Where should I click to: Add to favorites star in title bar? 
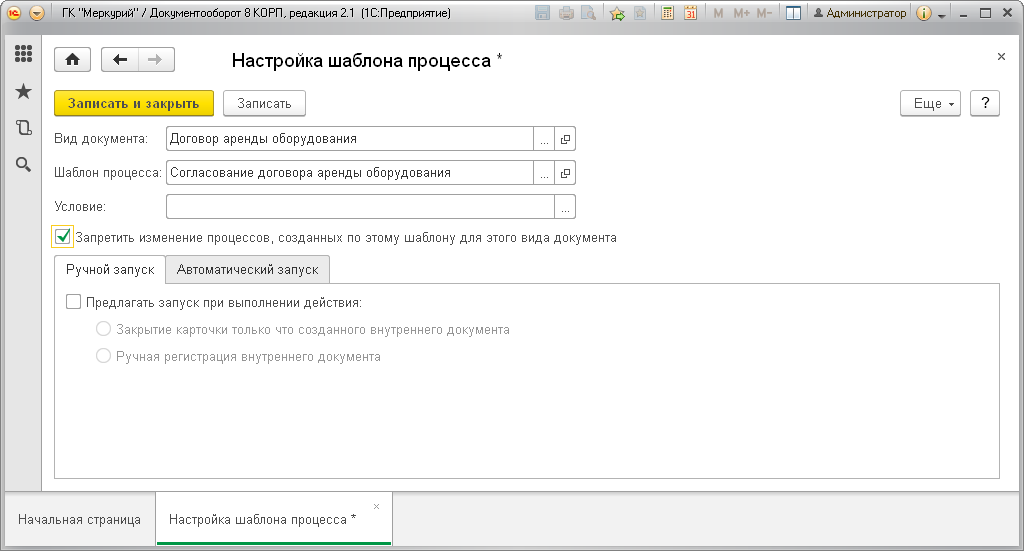[x=617, y=13]
